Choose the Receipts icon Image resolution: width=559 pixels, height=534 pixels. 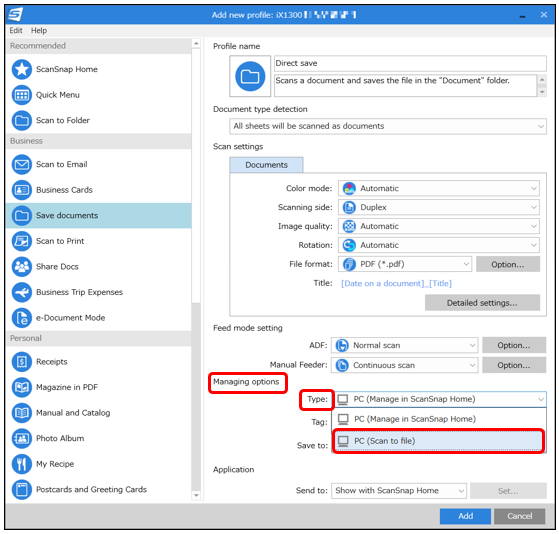point(22,362)
